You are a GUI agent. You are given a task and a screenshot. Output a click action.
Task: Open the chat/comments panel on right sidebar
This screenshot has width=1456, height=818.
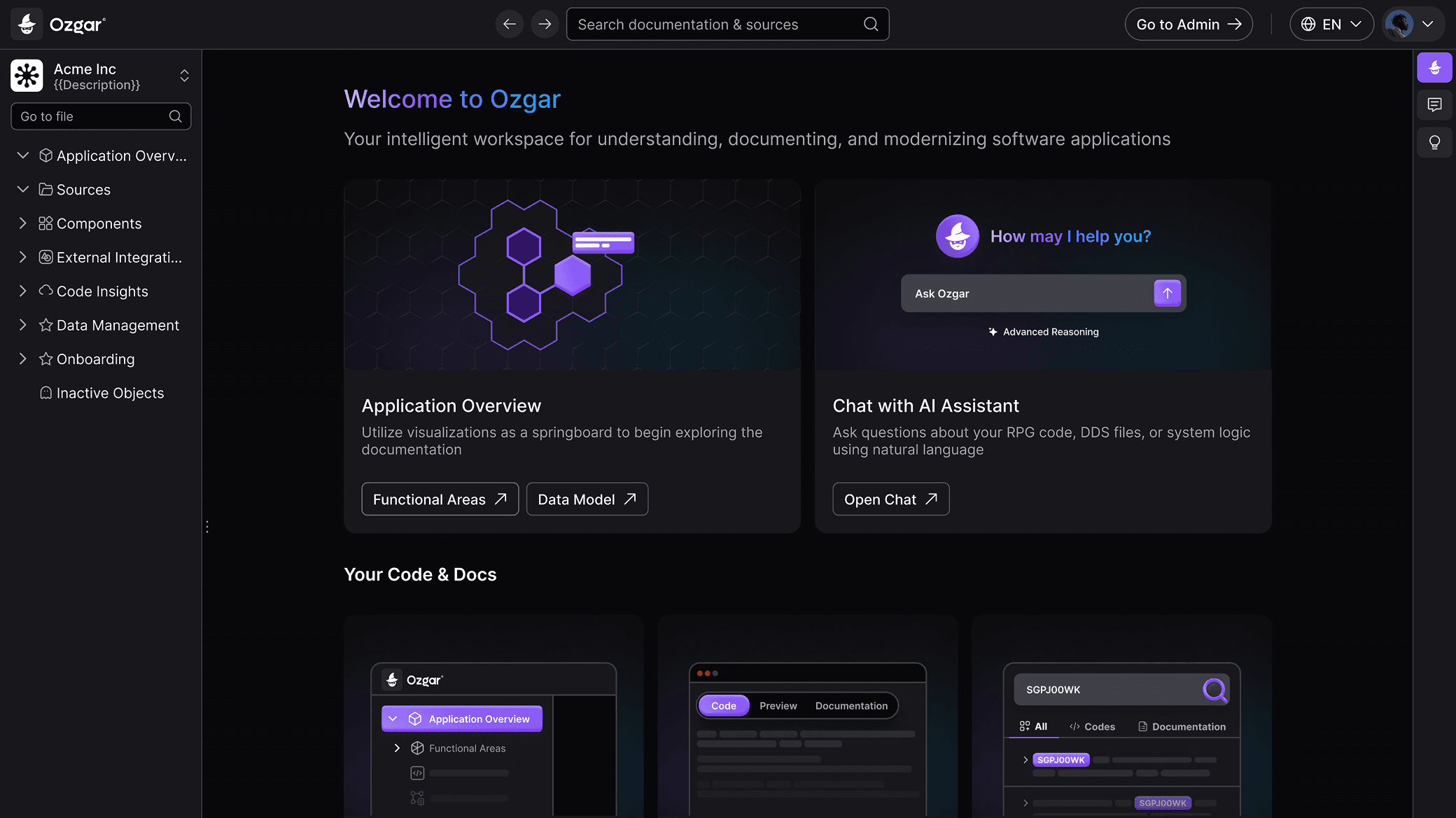1434,105
